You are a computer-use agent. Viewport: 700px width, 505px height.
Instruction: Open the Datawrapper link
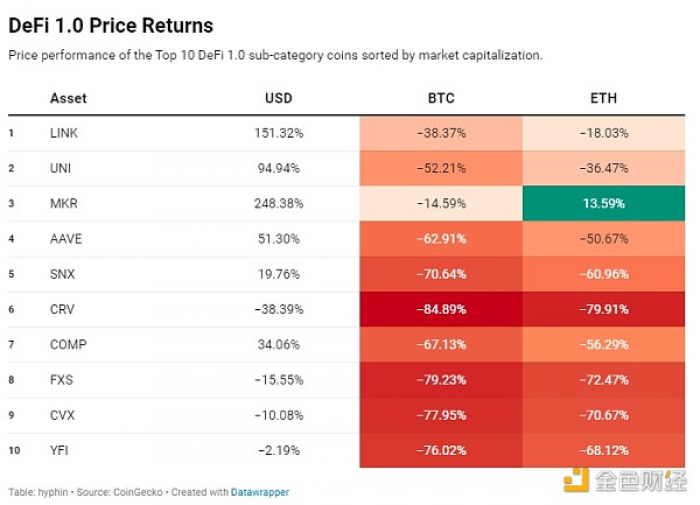pos(260,492)
